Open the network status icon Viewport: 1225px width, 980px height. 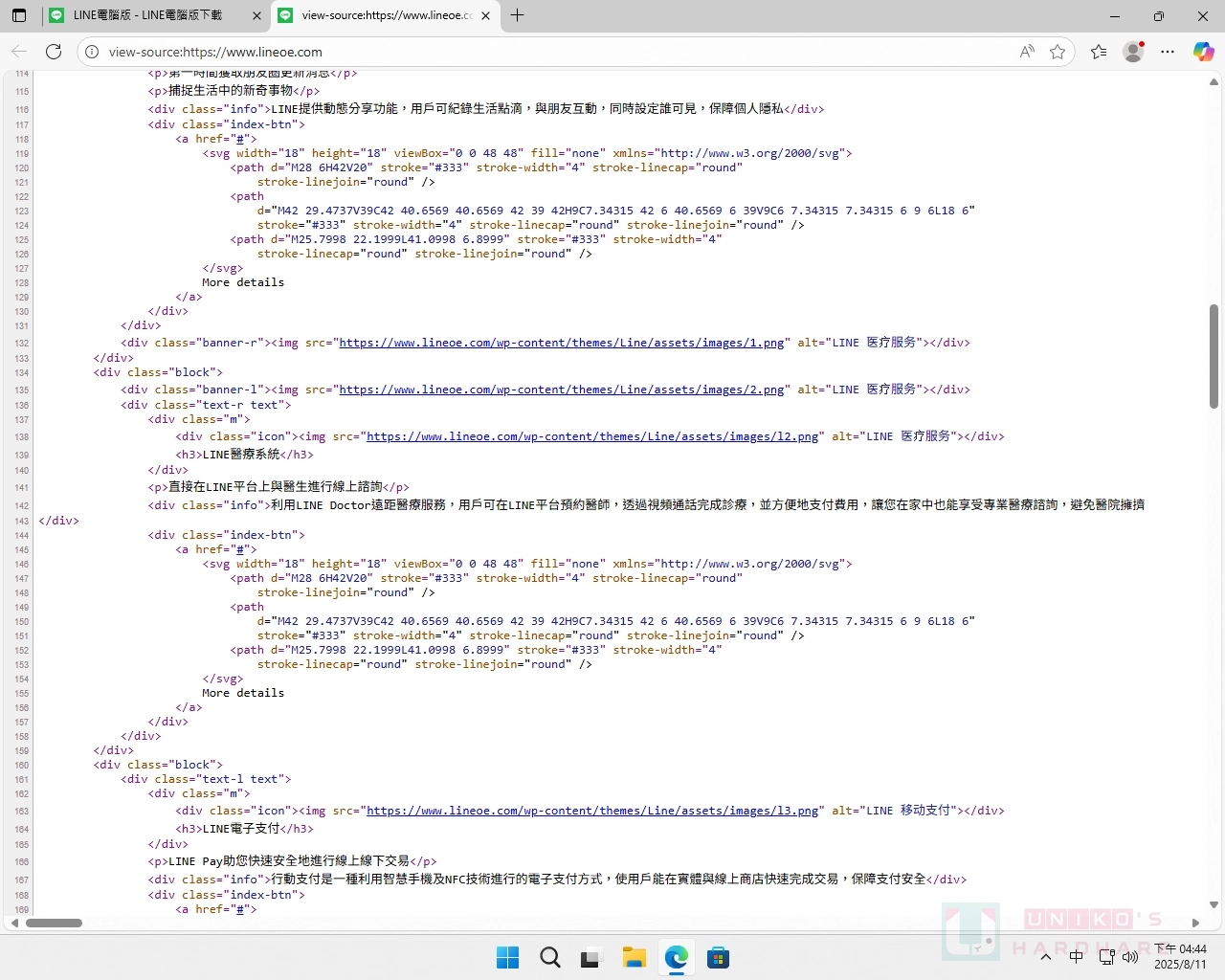click(1106, 957)
